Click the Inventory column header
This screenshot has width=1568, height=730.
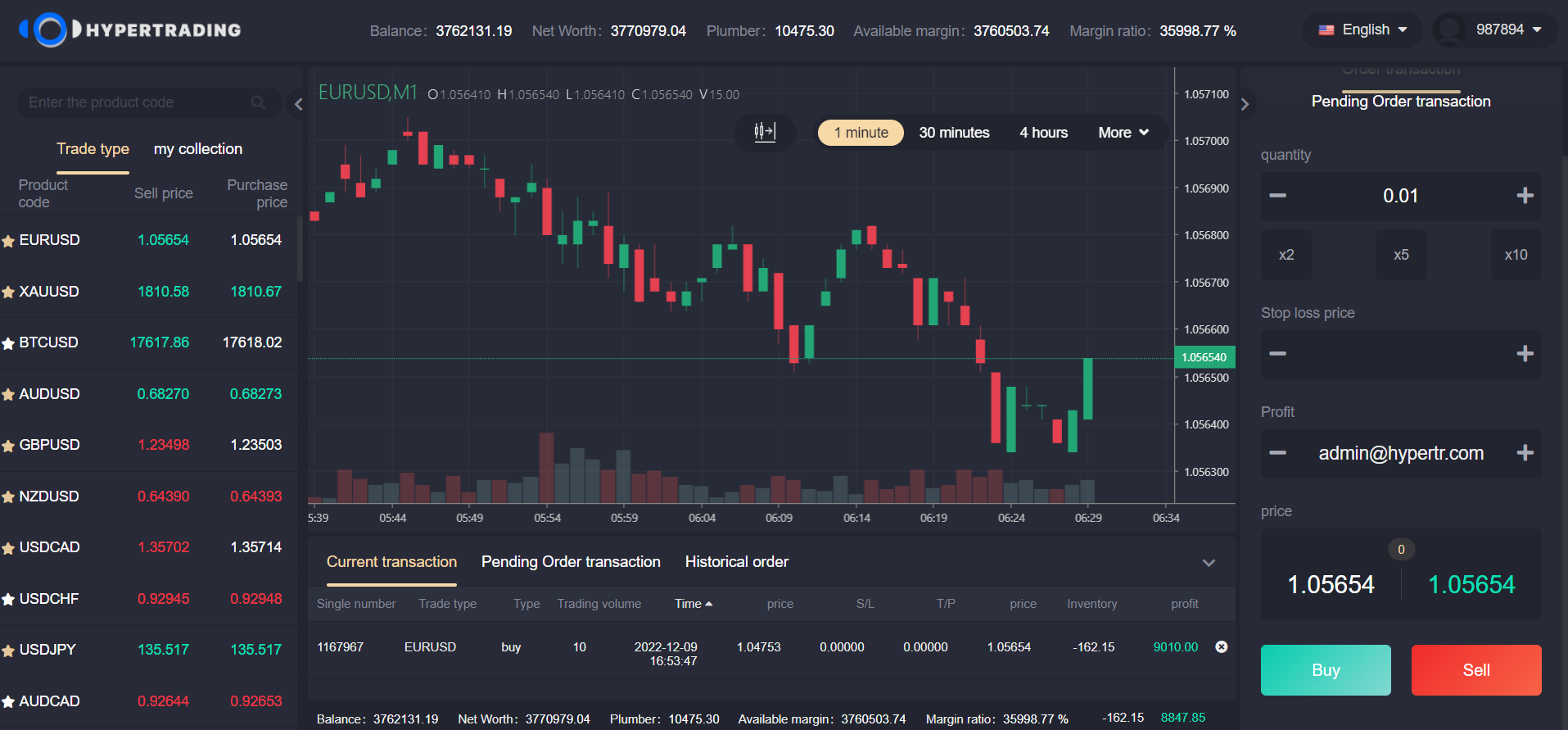(1091, 604)
